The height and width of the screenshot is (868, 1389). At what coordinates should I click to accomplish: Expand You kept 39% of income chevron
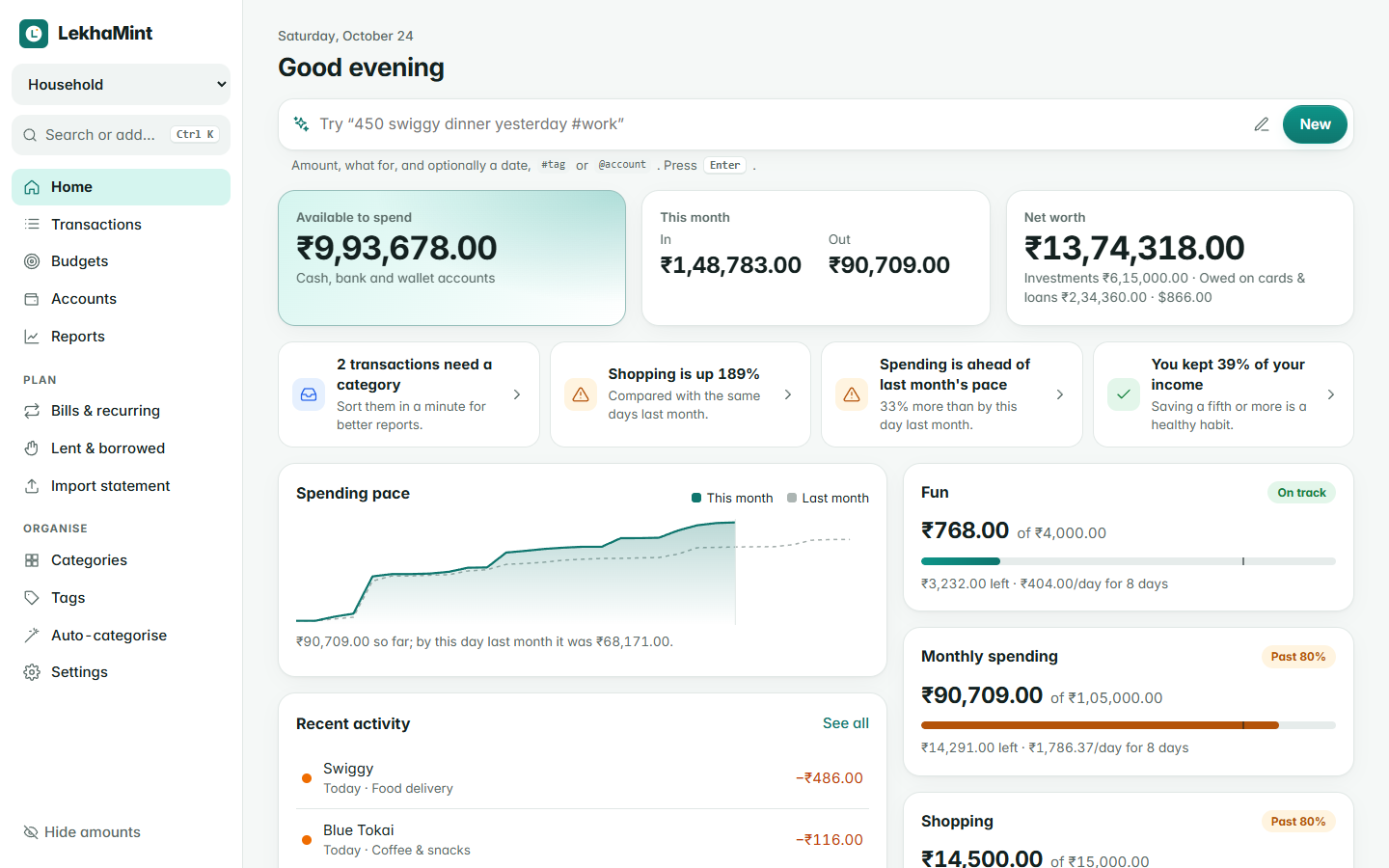coord(1331,394)
